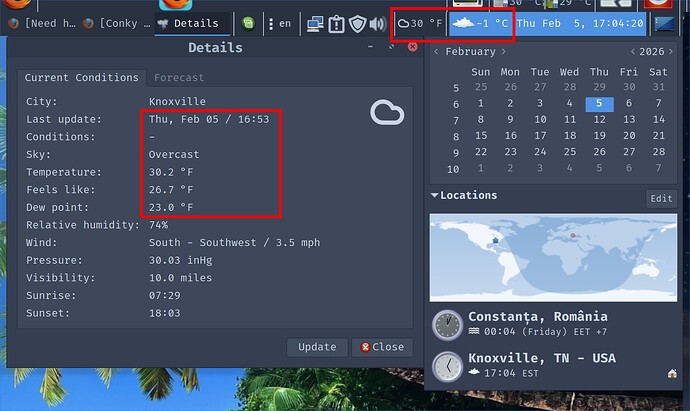Click the sunrise time 07:29
Viewport: 690px width, 411px height.
click(x=165, y=296)
